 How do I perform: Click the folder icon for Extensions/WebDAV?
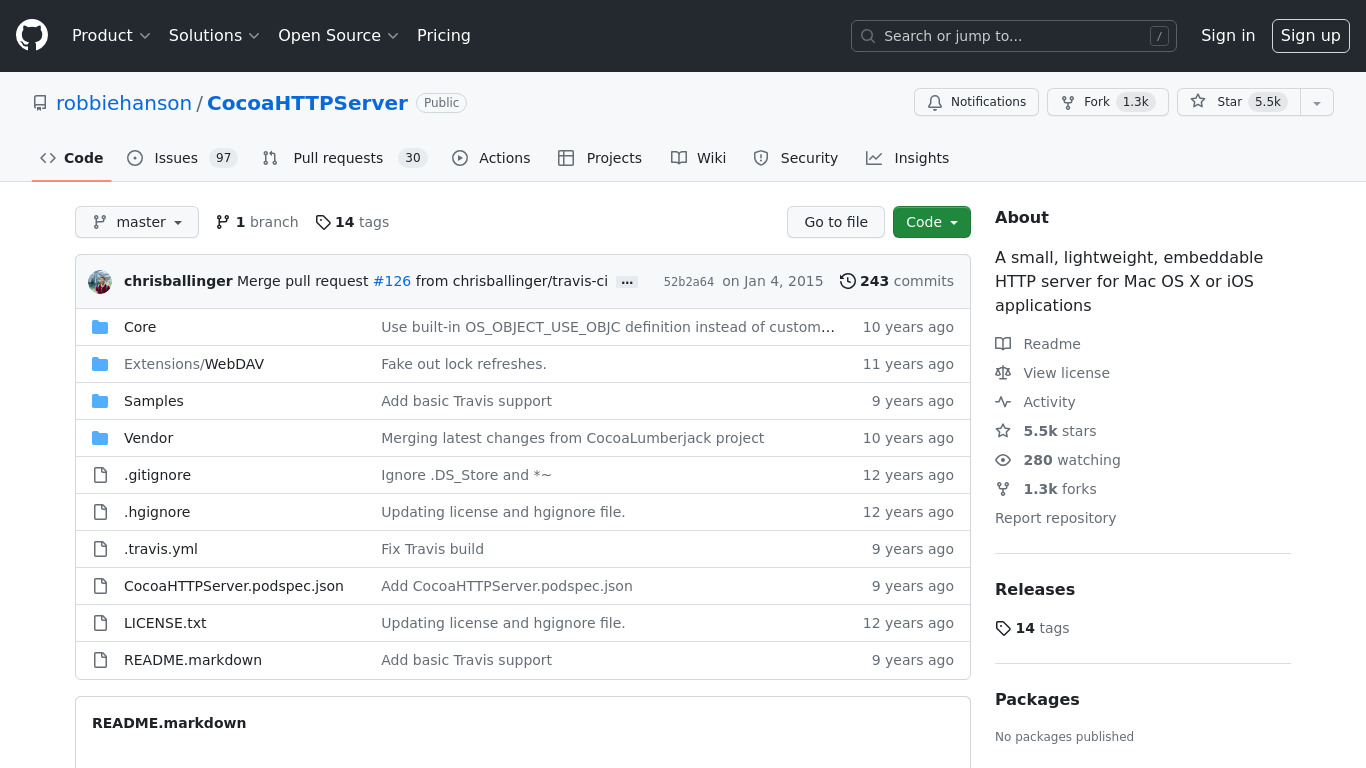[x=100, y=364]
